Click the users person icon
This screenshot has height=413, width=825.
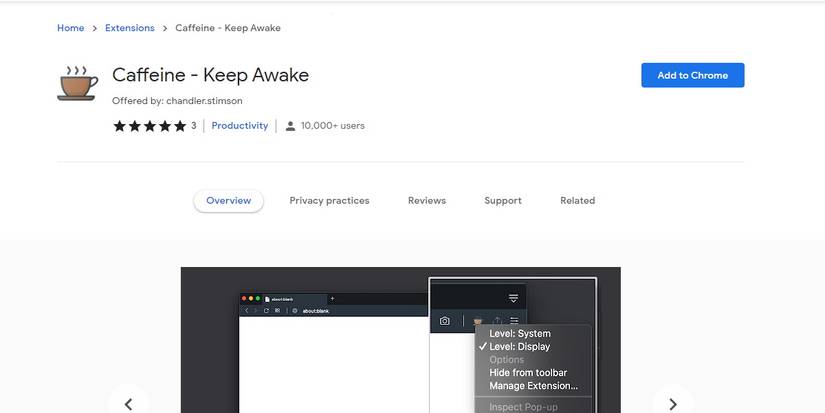click(x=290, y=126)
